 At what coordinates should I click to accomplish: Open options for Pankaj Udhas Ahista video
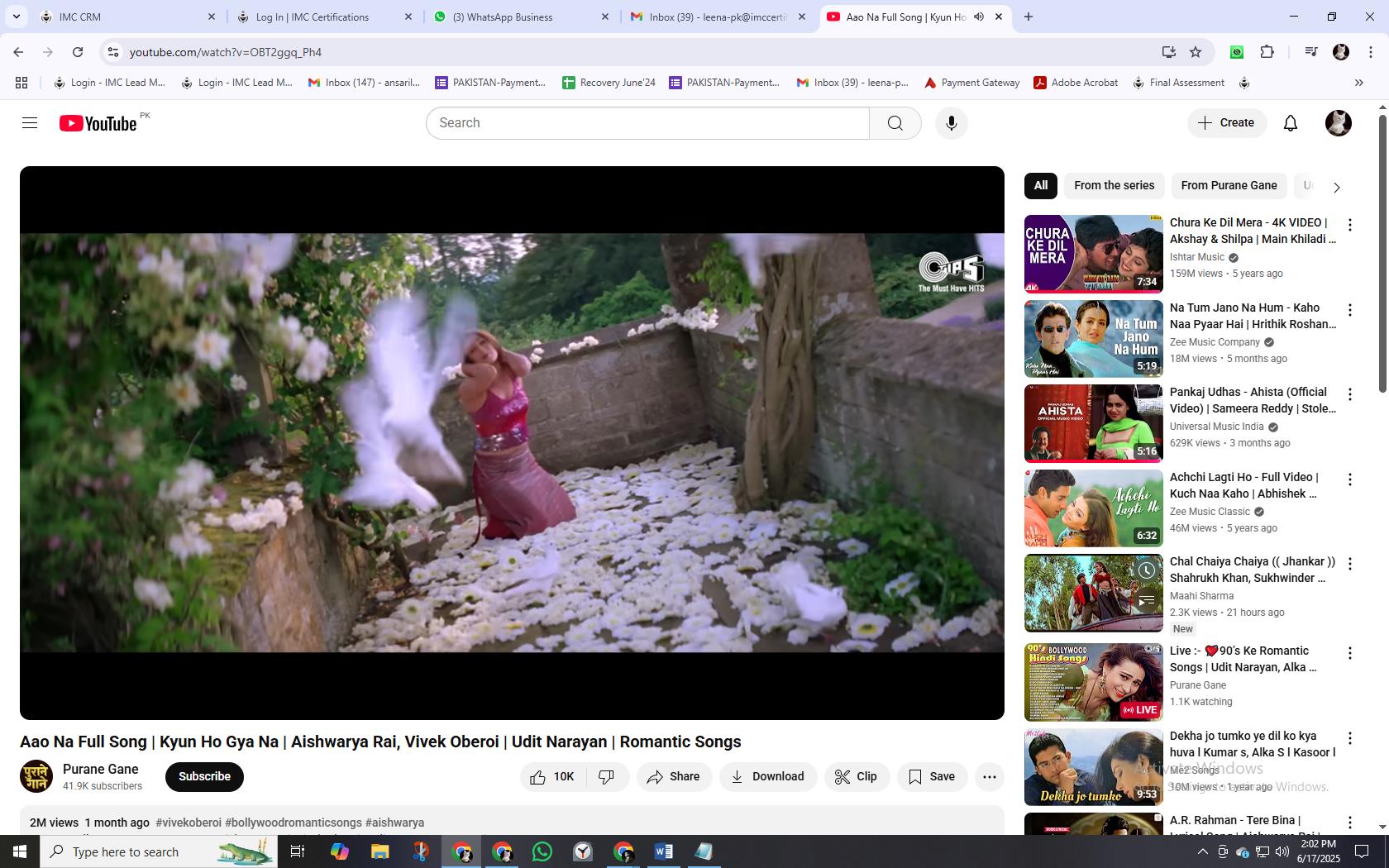click(x=1350, y=394)
